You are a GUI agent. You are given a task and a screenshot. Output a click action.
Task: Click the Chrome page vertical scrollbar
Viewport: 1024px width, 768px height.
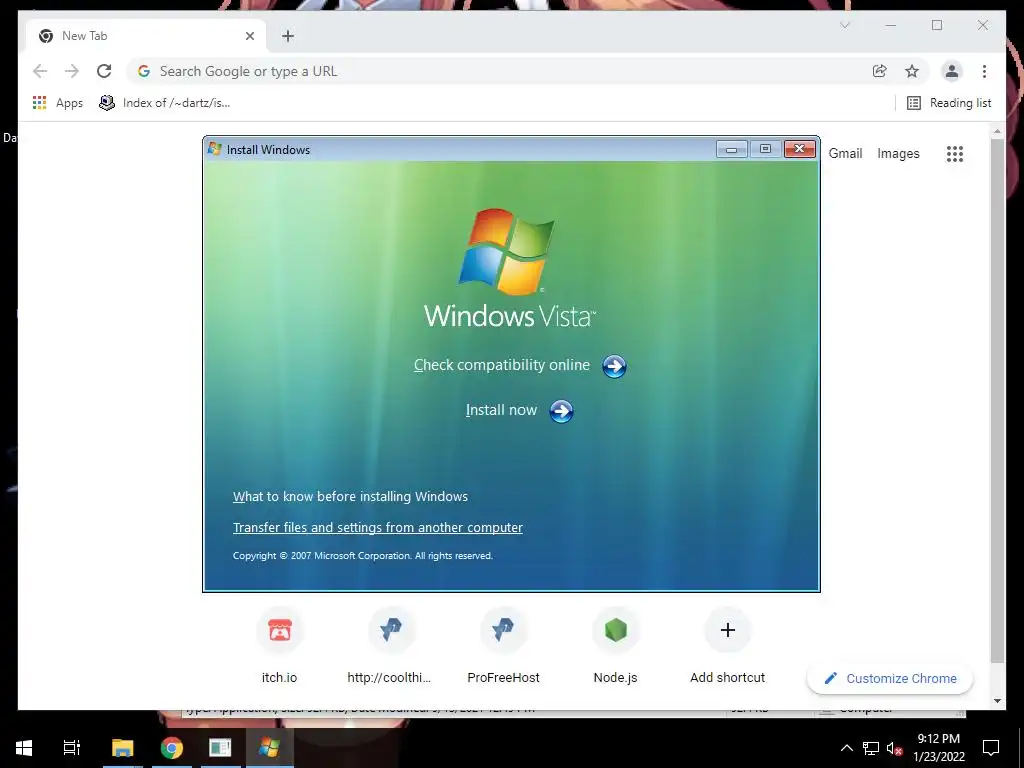click(997, 400)
